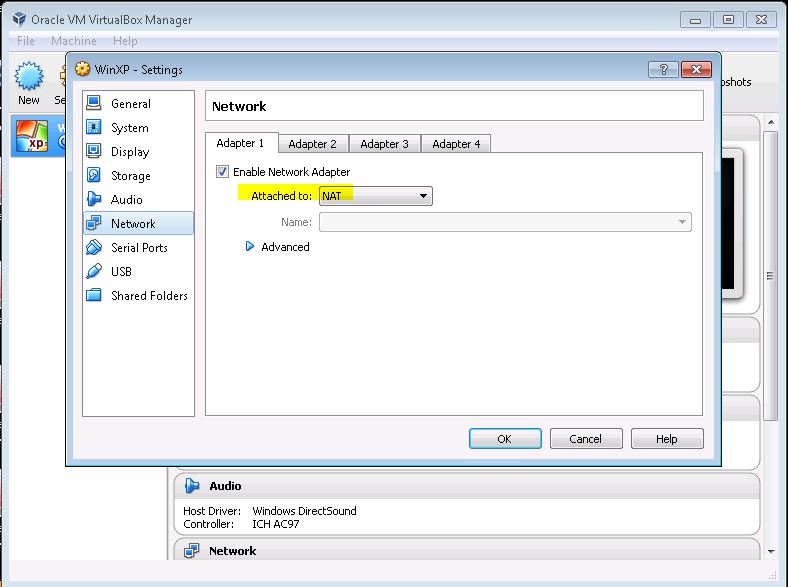Click the Audio section icon in details

click(x=191, y=485)
